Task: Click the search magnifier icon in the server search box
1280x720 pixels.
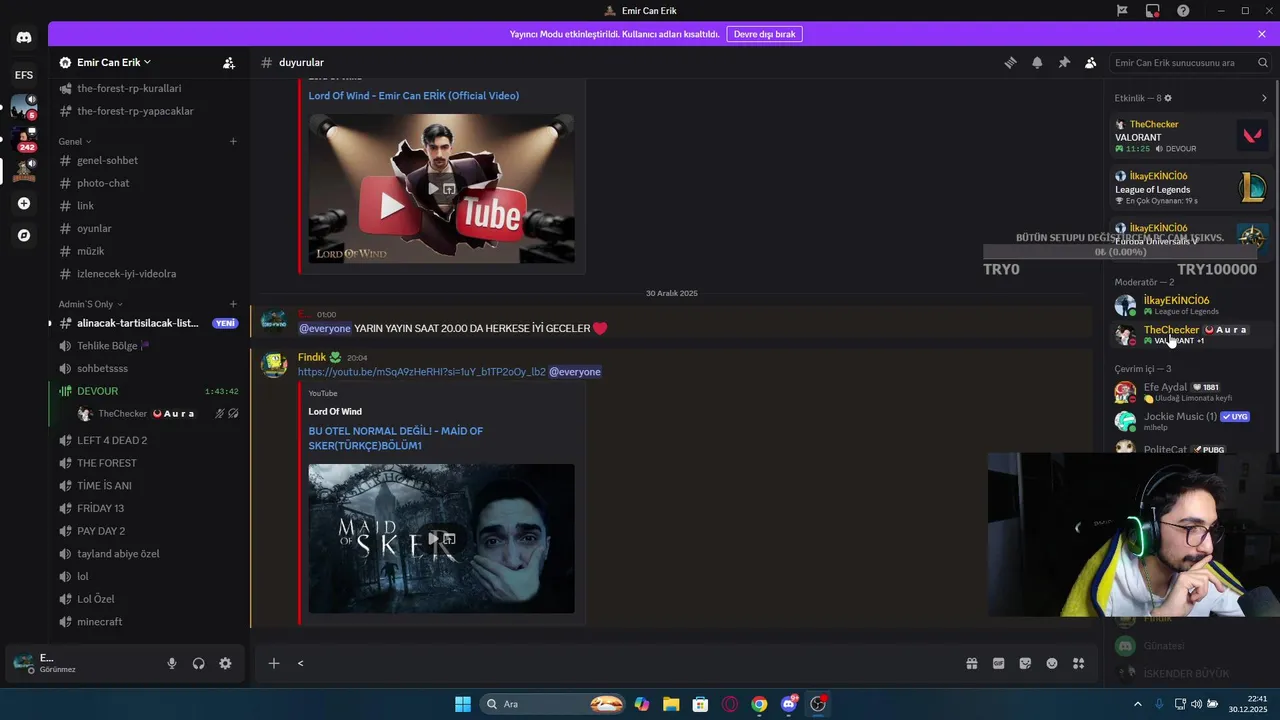Action: pos(1262,62)
